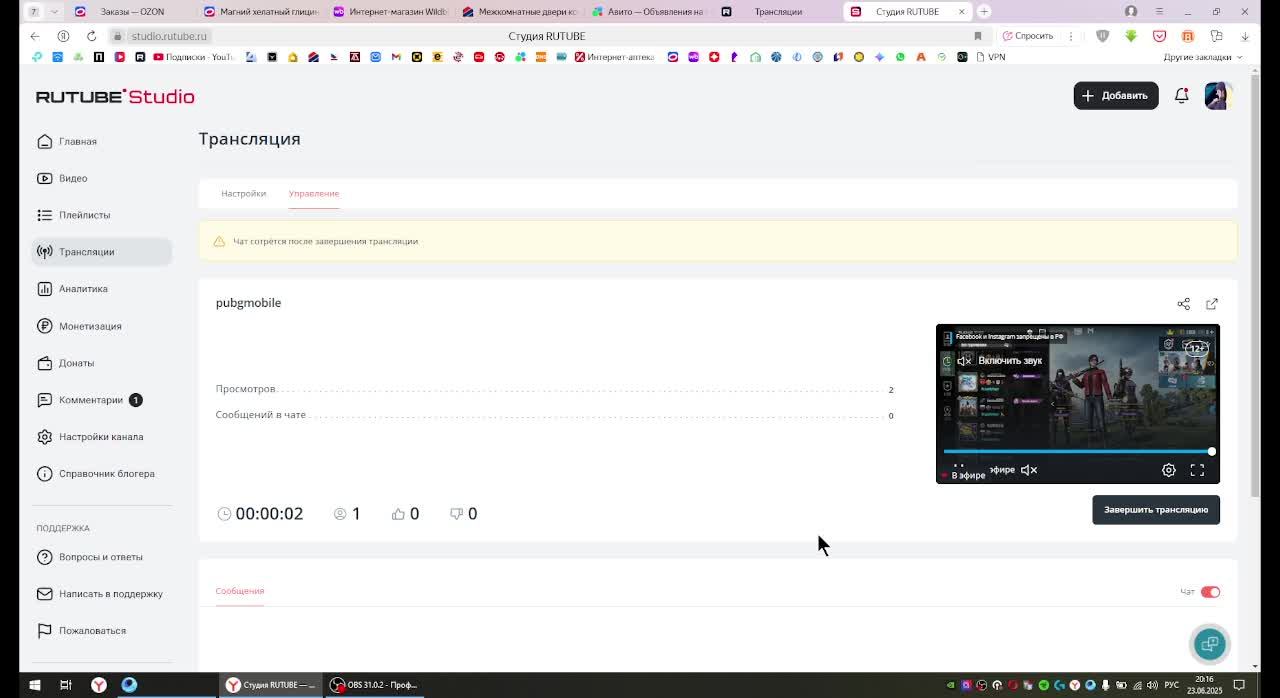Close the Студия RUTUBE browser tab
This screenshot has width=1280, height=698.
coord(961,12)
